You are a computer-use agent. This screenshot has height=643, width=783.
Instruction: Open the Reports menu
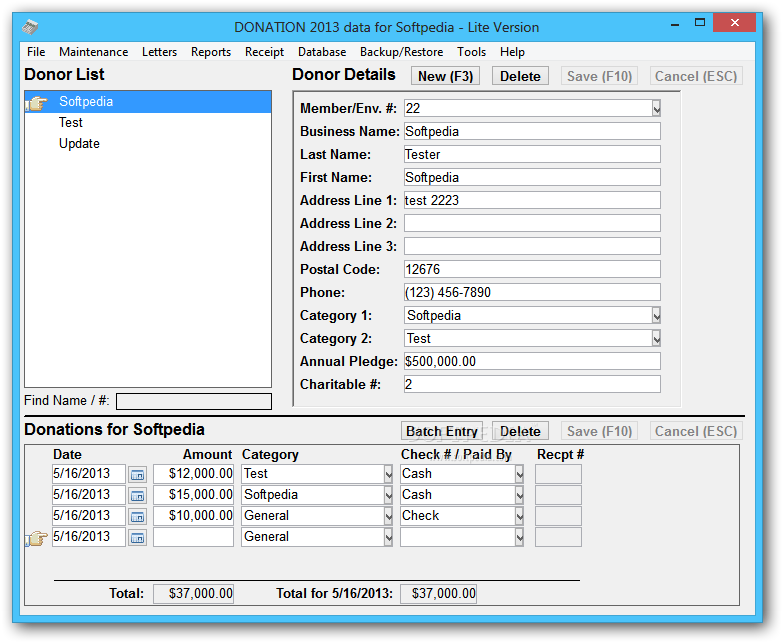coord(211,52)
